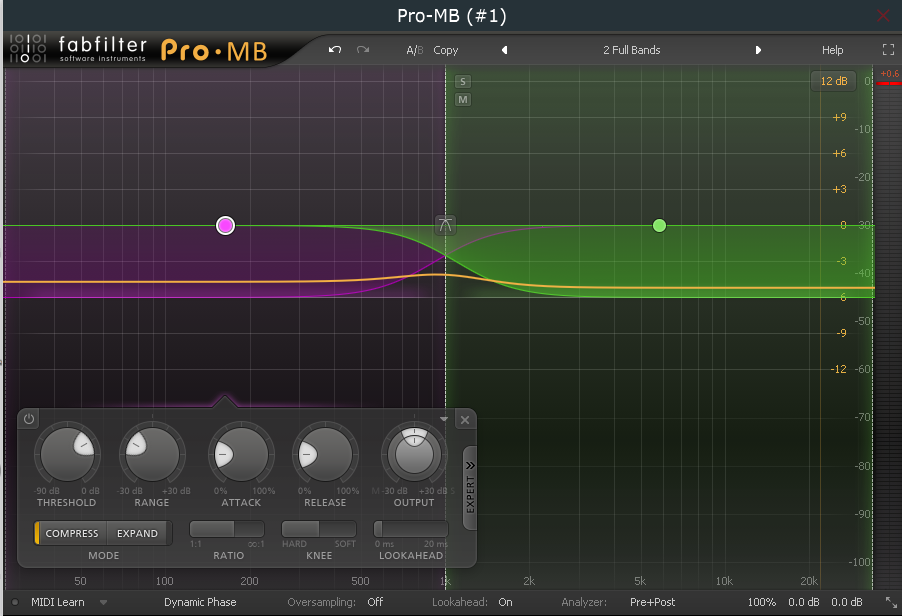Go to the previous preset arrow
The height and width of the screenshot is (616, 902).
click(x=504, y=50)
